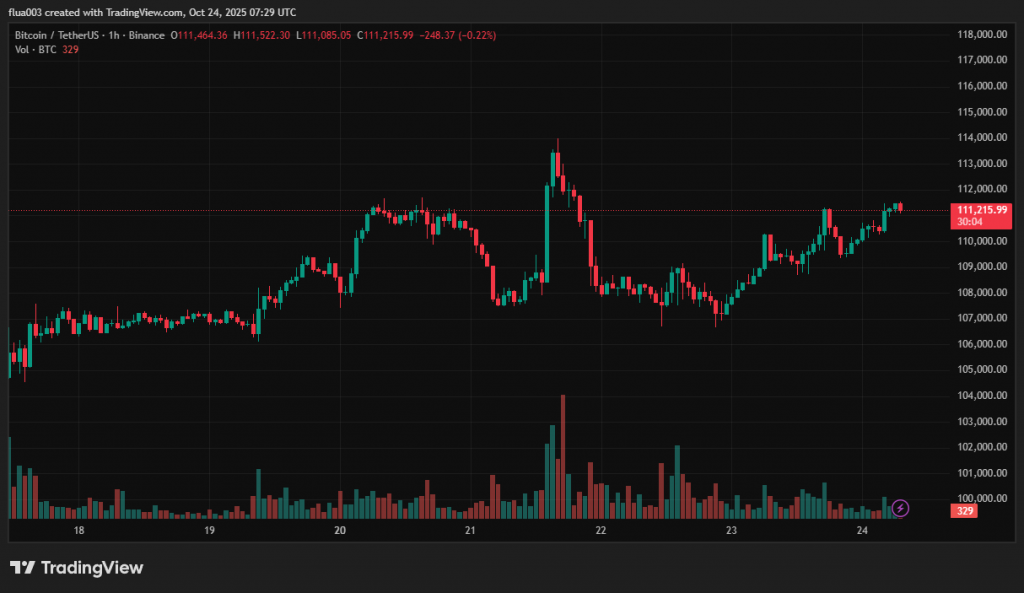The image size is (1024, 593).
Task: Click the 114,000.00 price axis label
Action: pos(980,137)
